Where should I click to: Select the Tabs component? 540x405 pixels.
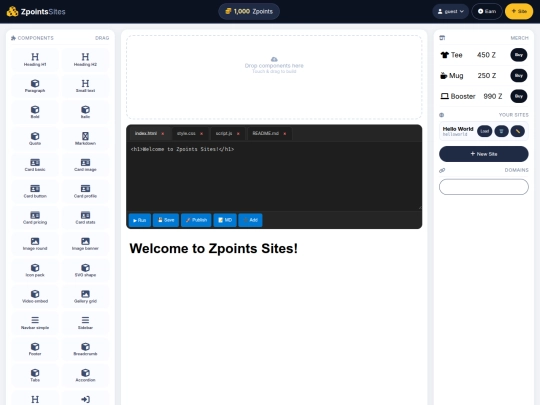[x=35, y=375]
